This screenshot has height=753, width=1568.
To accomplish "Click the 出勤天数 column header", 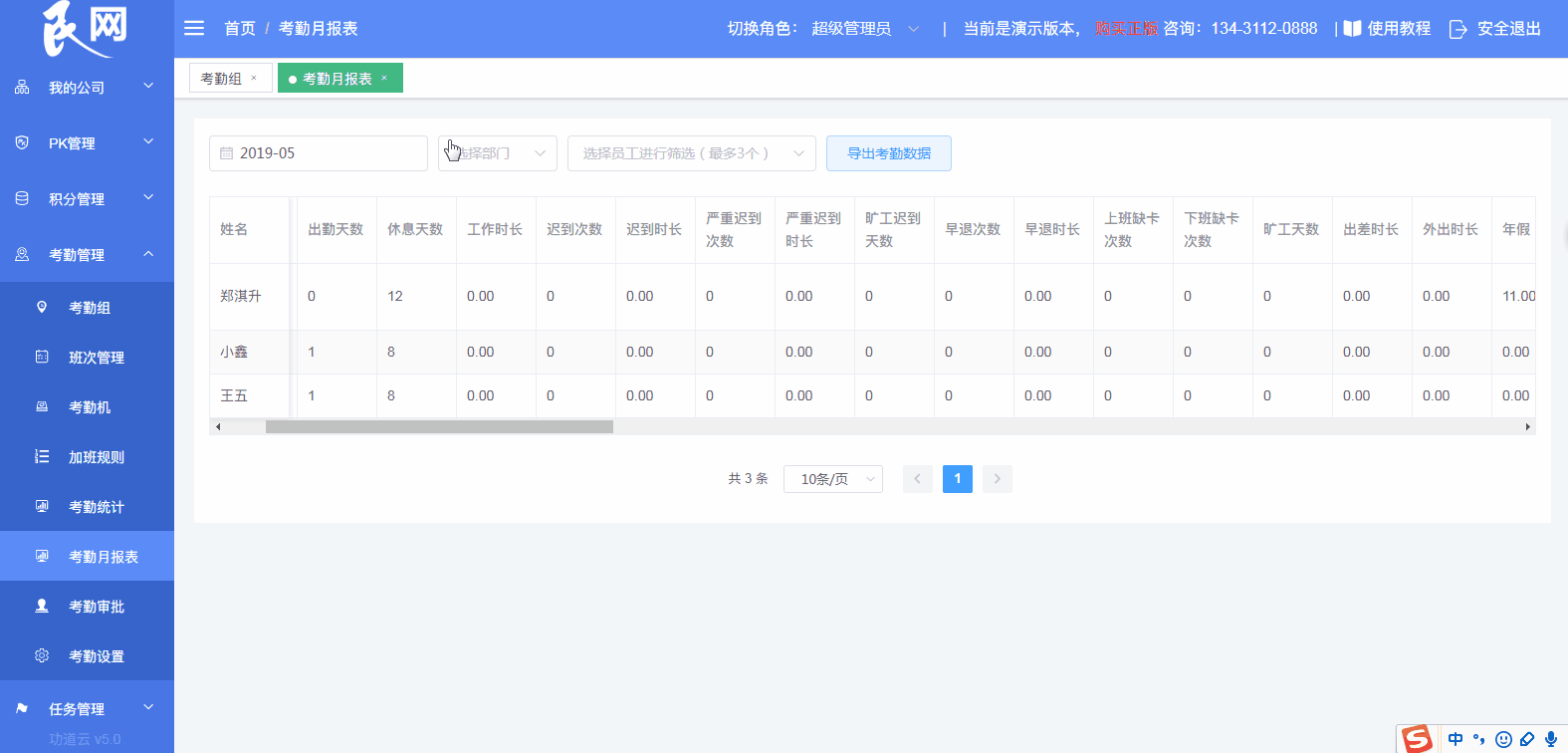I will tap(336, 229).
